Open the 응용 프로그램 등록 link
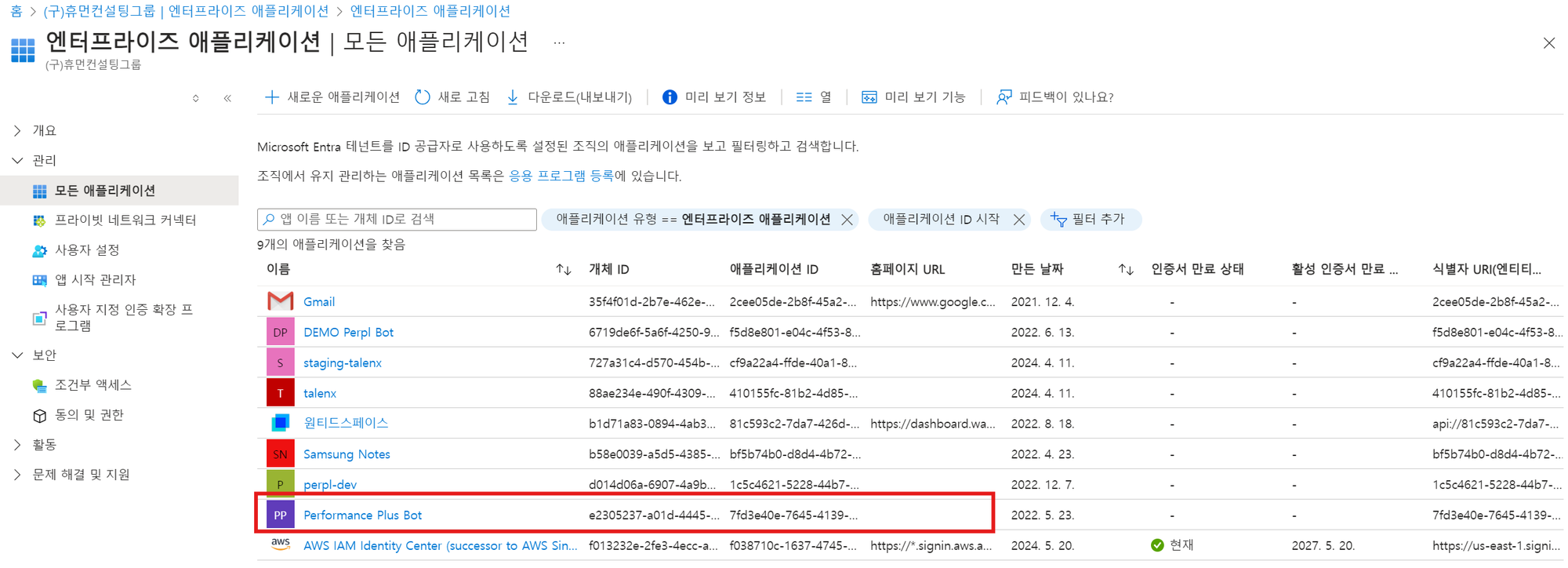This screenshot has width=1568, height=568. click(x=561, y=177)
